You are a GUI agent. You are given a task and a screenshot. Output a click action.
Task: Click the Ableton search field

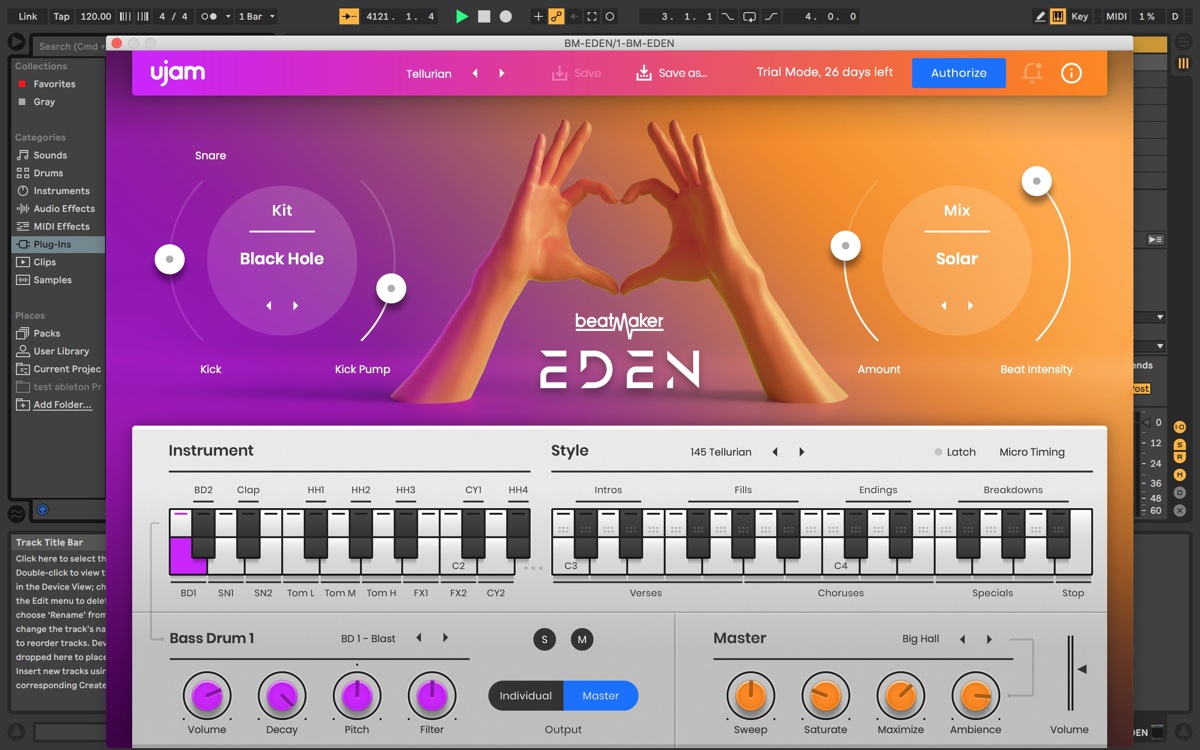tap(68, 46)
